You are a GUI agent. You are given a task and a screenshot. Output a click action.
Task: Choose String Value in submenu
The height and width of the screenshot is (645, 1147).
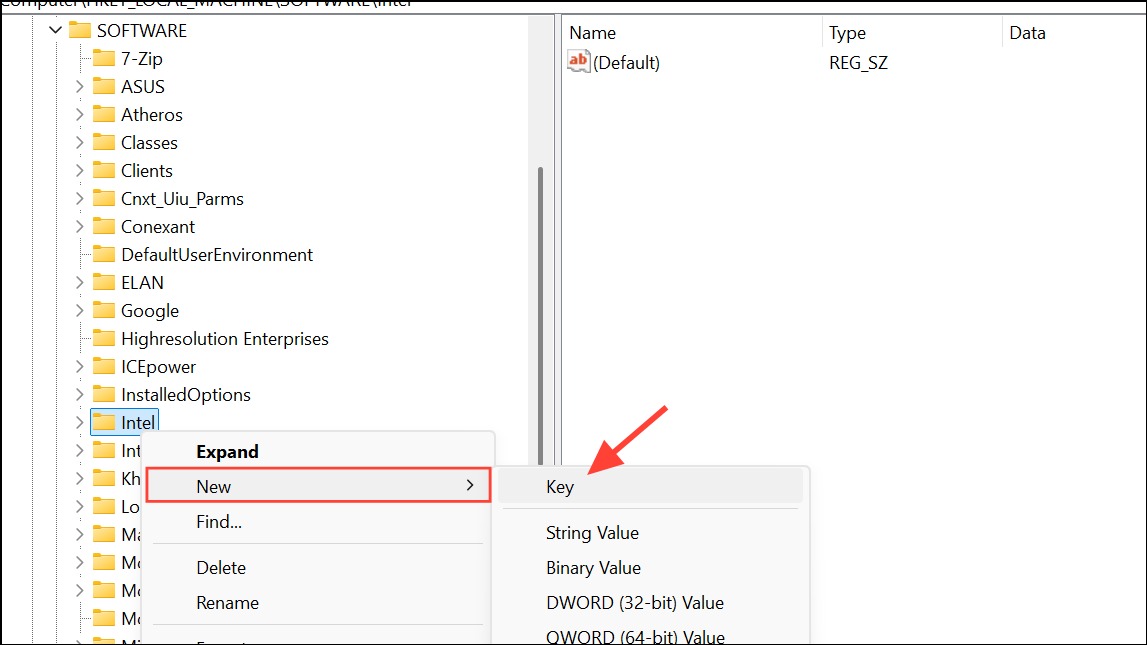[593, 532]
